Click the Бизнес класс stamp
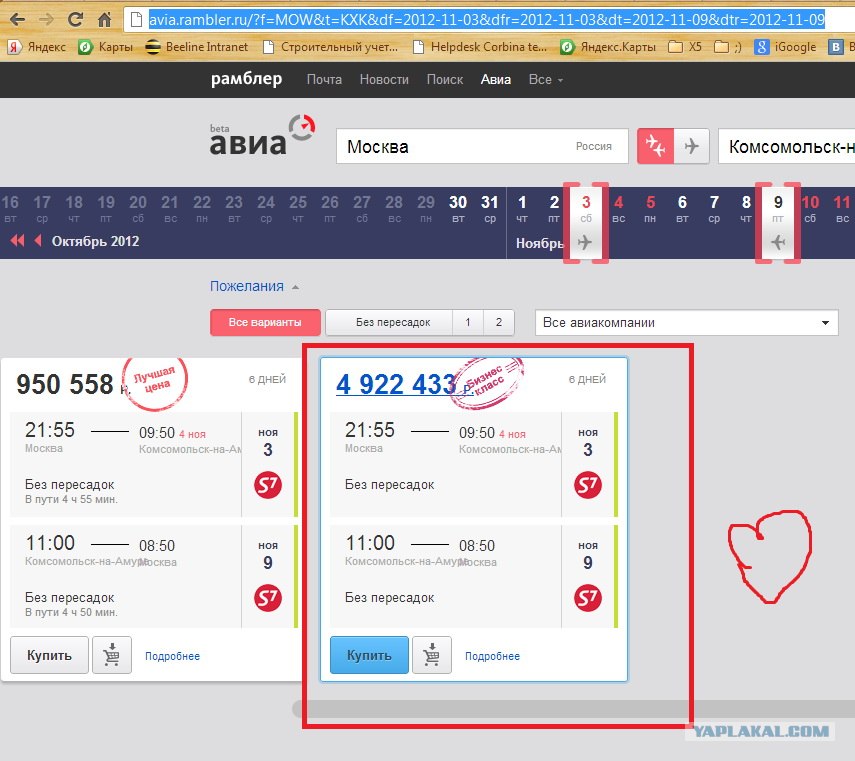 point(488,383)
